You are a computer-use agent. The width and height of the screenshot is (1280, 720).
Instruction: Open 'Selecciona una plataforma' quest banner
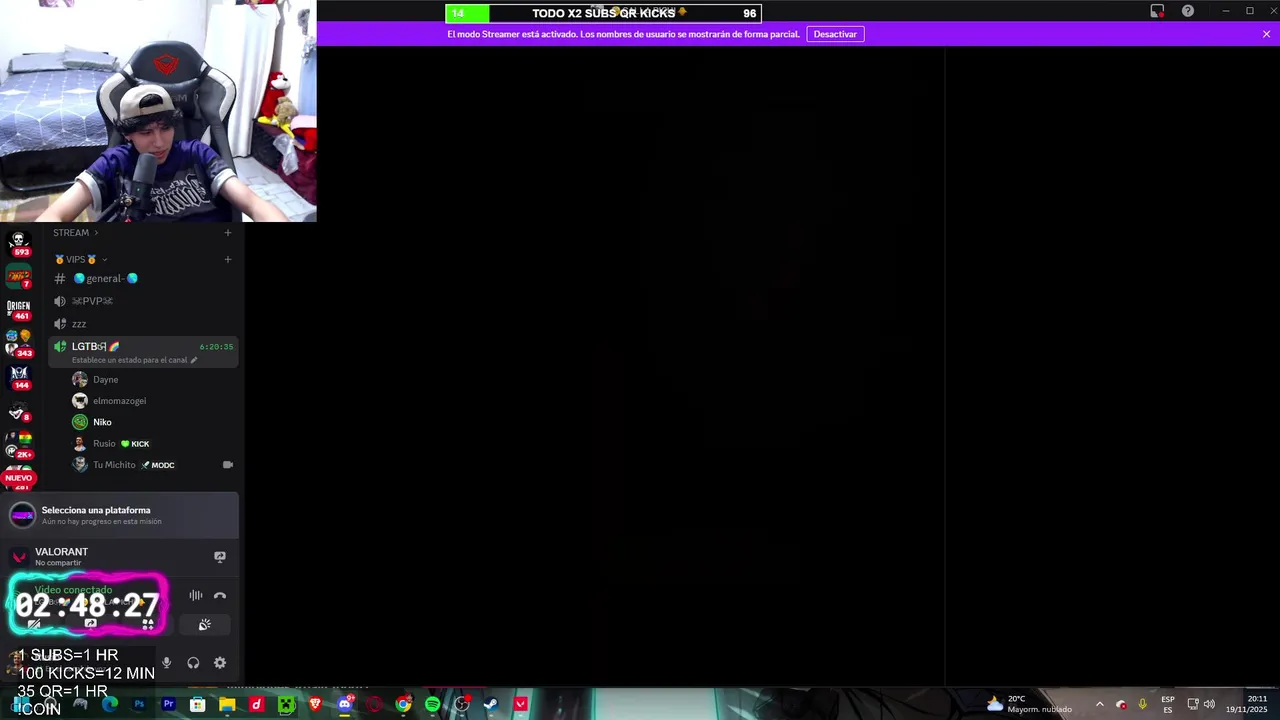coord(120,515)
